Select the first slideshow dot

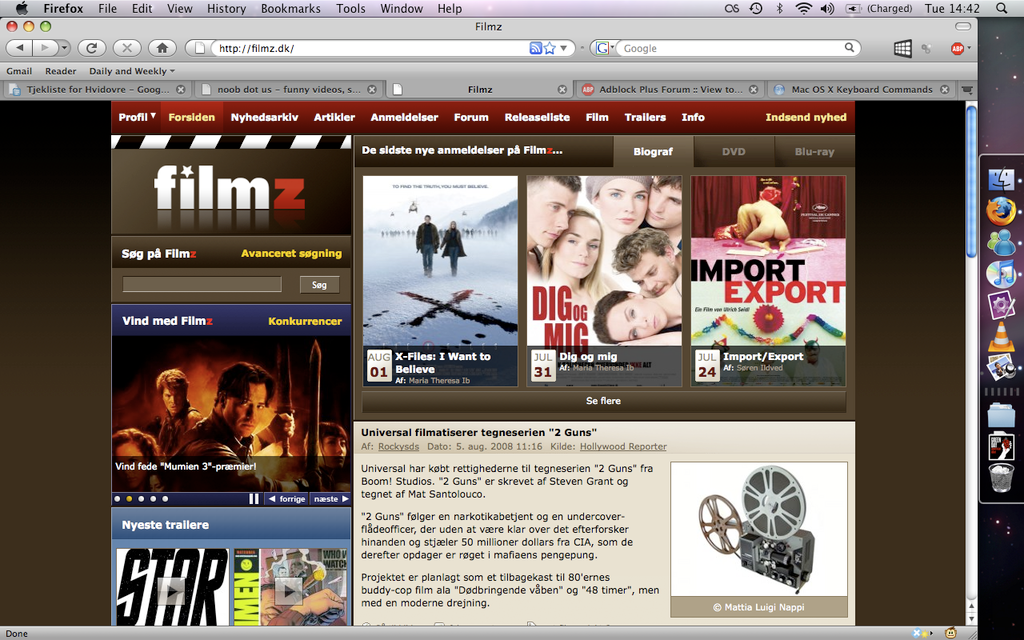tap(118, 499)
